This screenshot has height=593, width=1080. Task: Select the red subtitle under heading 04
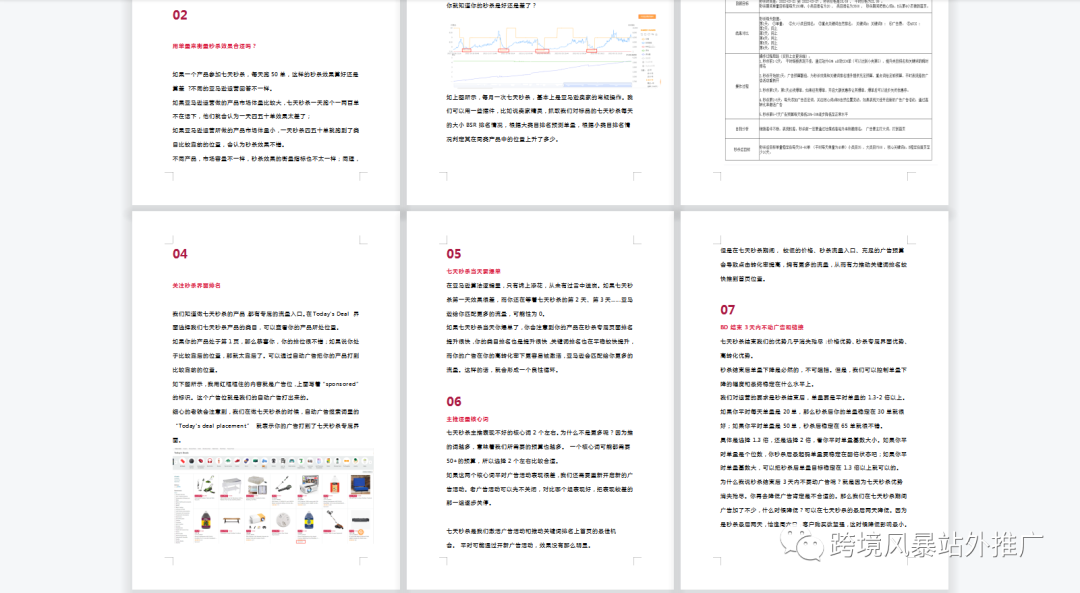[196, 285]
